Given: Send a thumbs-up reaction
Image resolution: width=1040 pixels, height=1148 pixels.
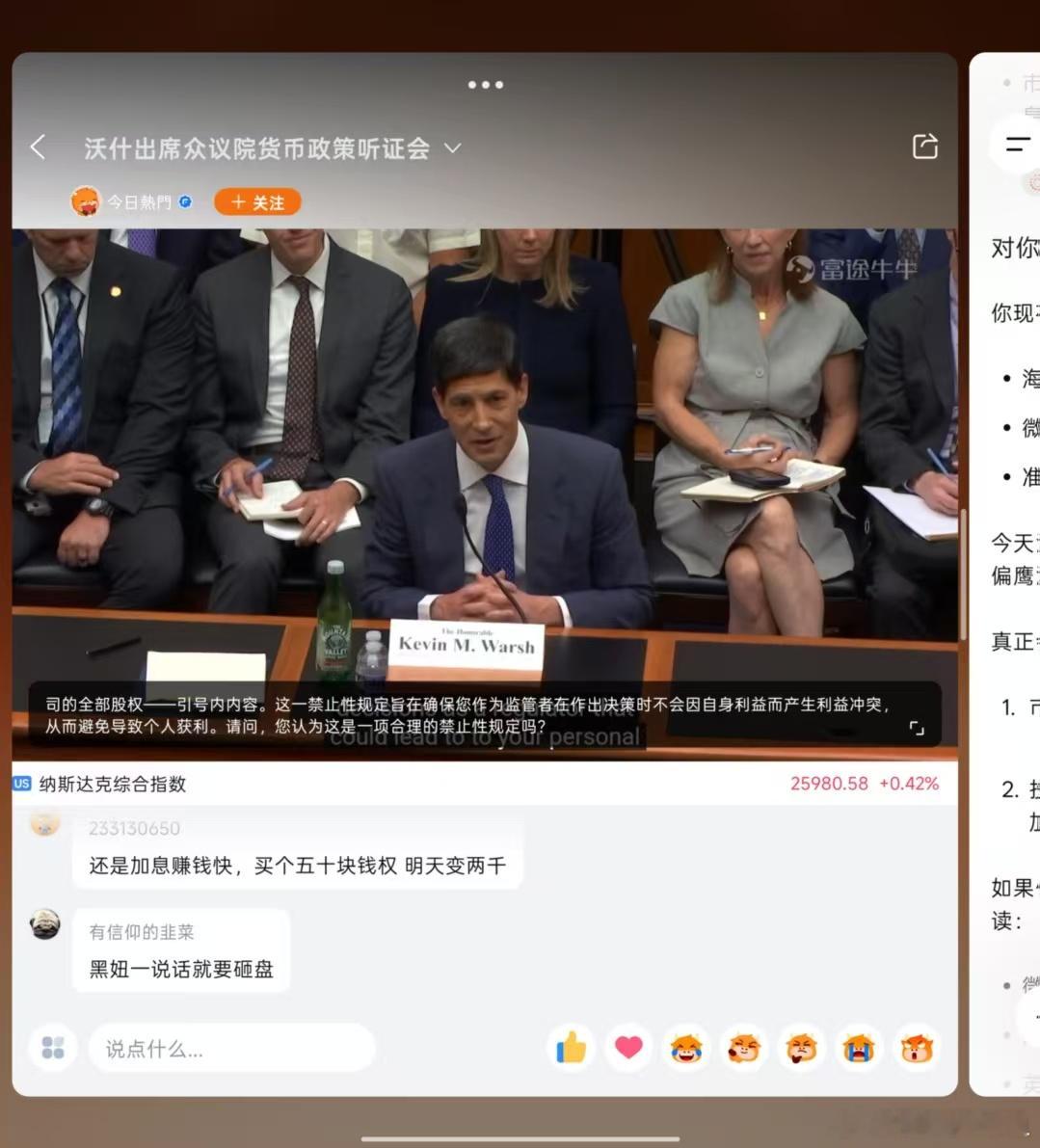Looking at the screenshot, I should [571, 1048].
